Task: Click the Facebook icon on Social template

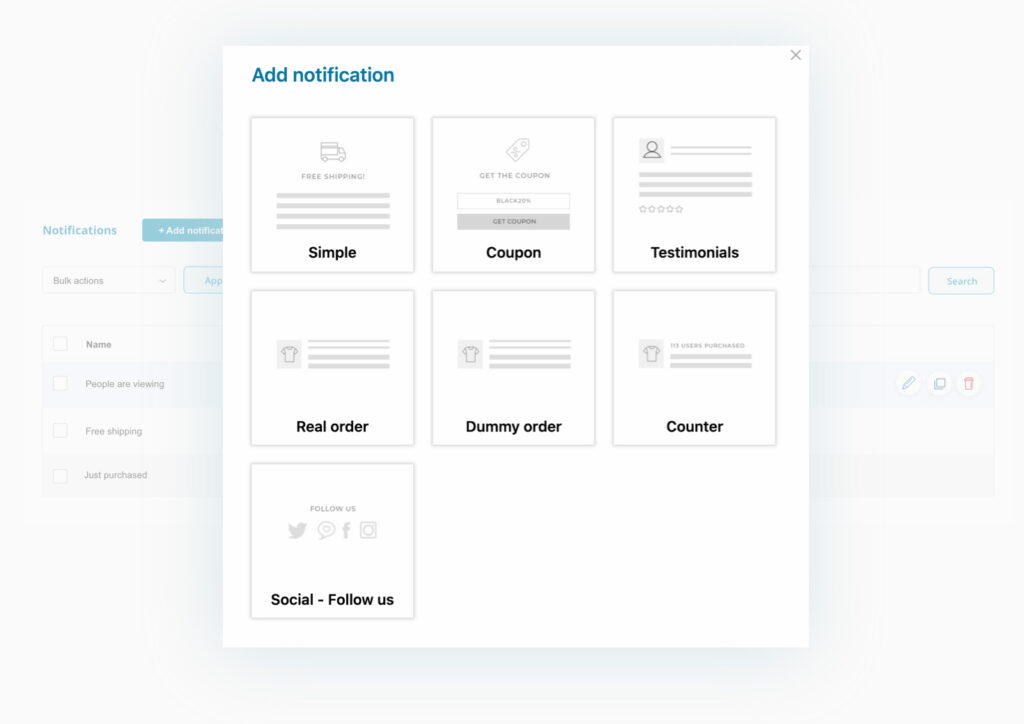Action: click(345, 531)
